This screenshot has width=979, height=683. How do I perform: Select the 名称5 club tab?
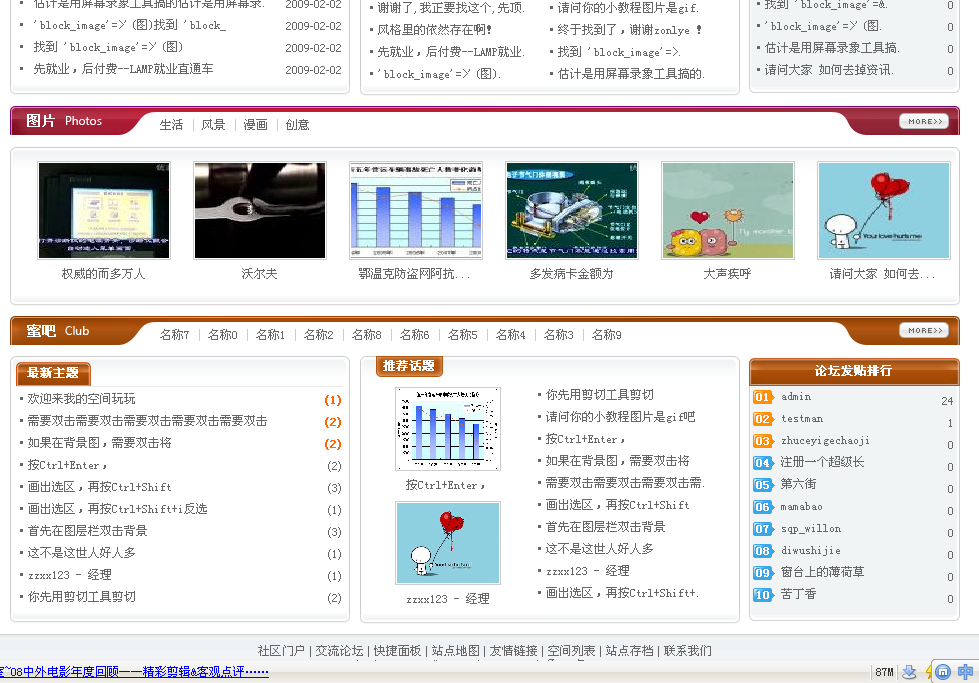coord(463,335)
